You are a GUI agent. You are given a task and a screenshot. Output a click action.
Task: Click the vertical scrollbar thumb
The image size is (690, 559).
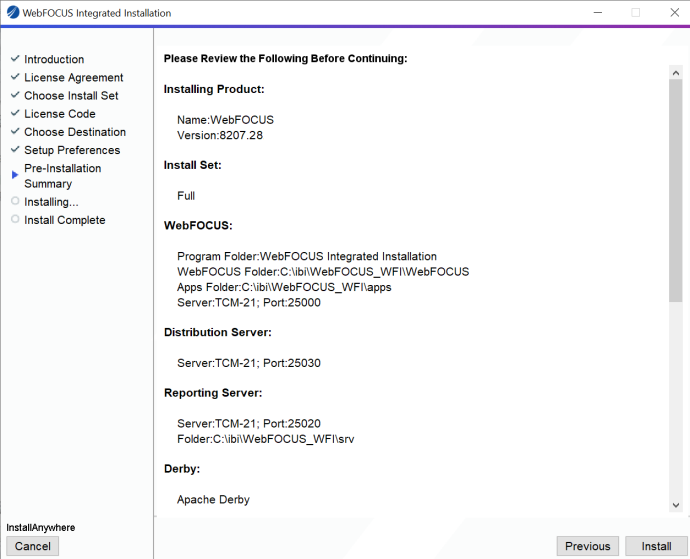[x=675, y=191]
